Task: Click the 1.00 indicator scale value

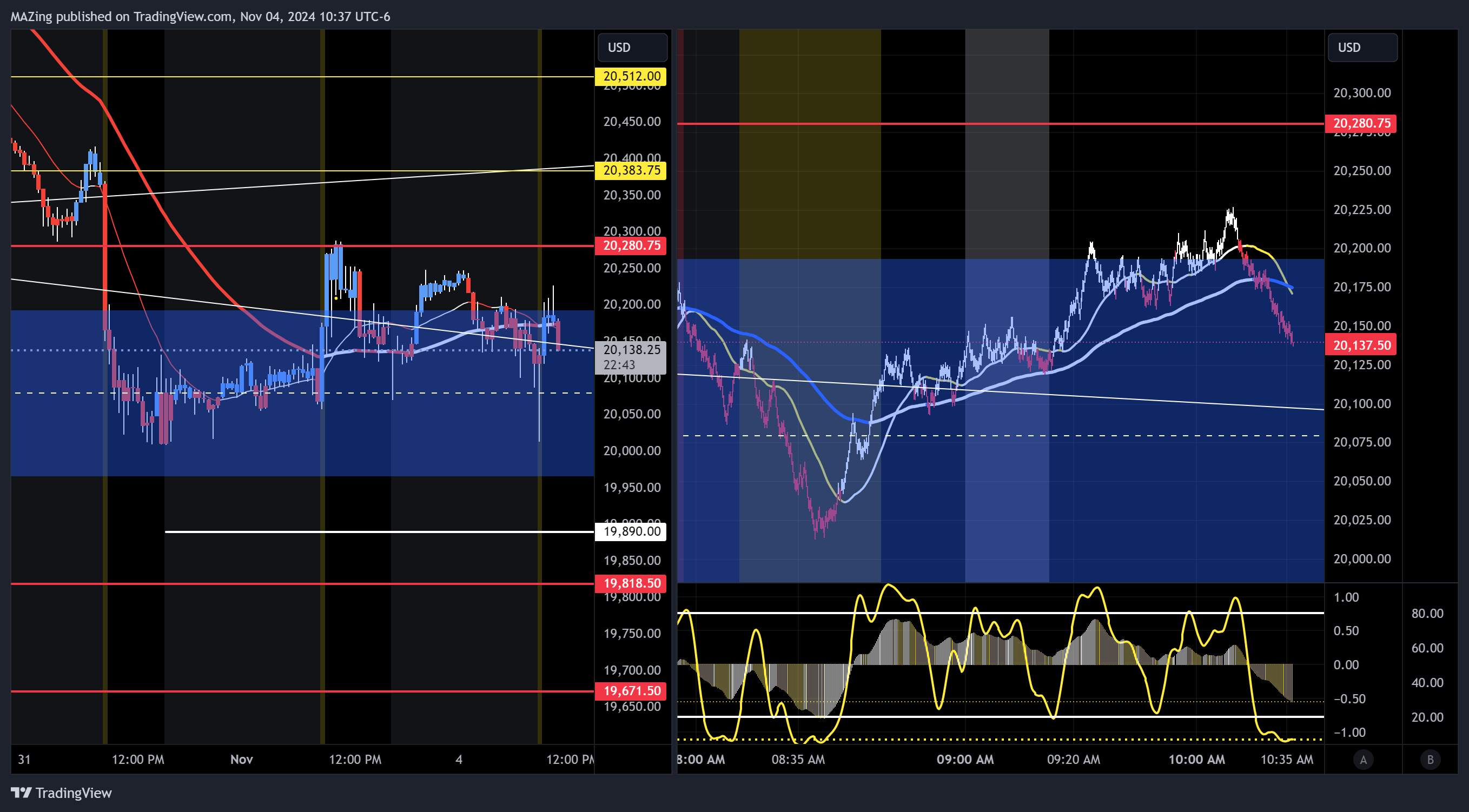Action: coord(1346,597)
